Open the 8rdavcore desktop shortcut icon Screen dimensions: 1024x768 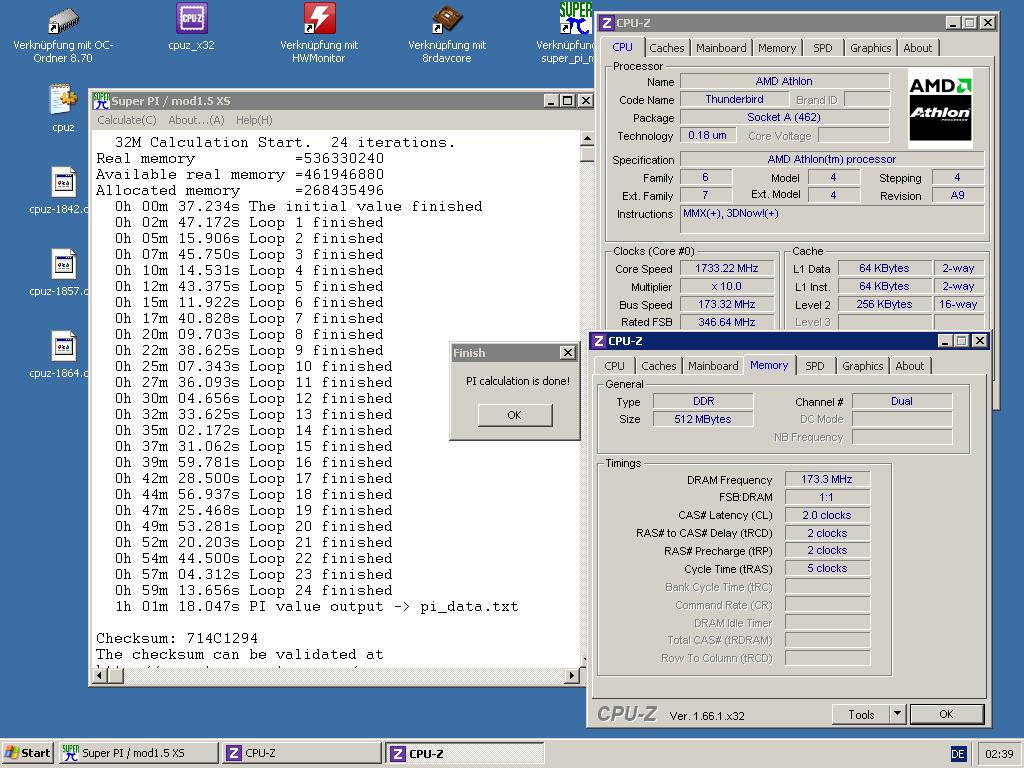[447, 19]
